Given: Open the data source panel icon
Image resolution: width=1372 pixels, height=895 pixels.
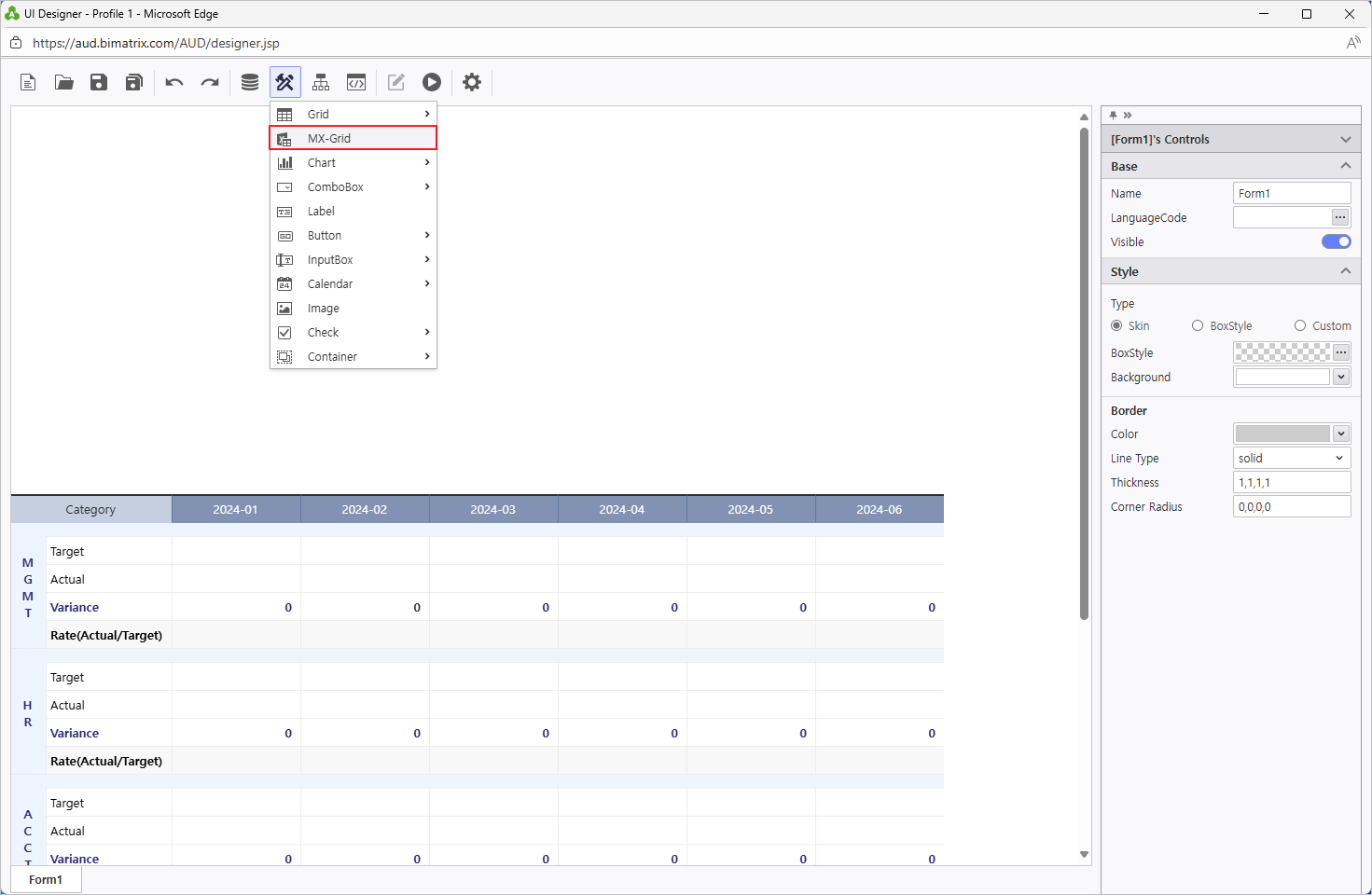Looking at the screenshot, I should (249, 82).
